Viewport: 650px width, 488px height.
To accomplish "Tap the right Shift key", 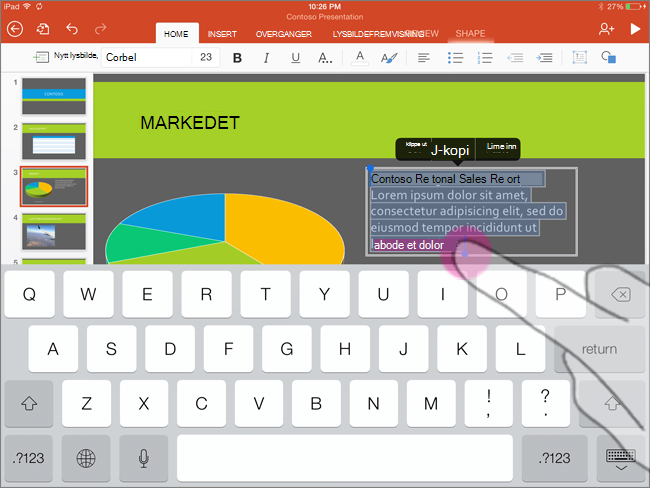I will [x=613, y=403].
